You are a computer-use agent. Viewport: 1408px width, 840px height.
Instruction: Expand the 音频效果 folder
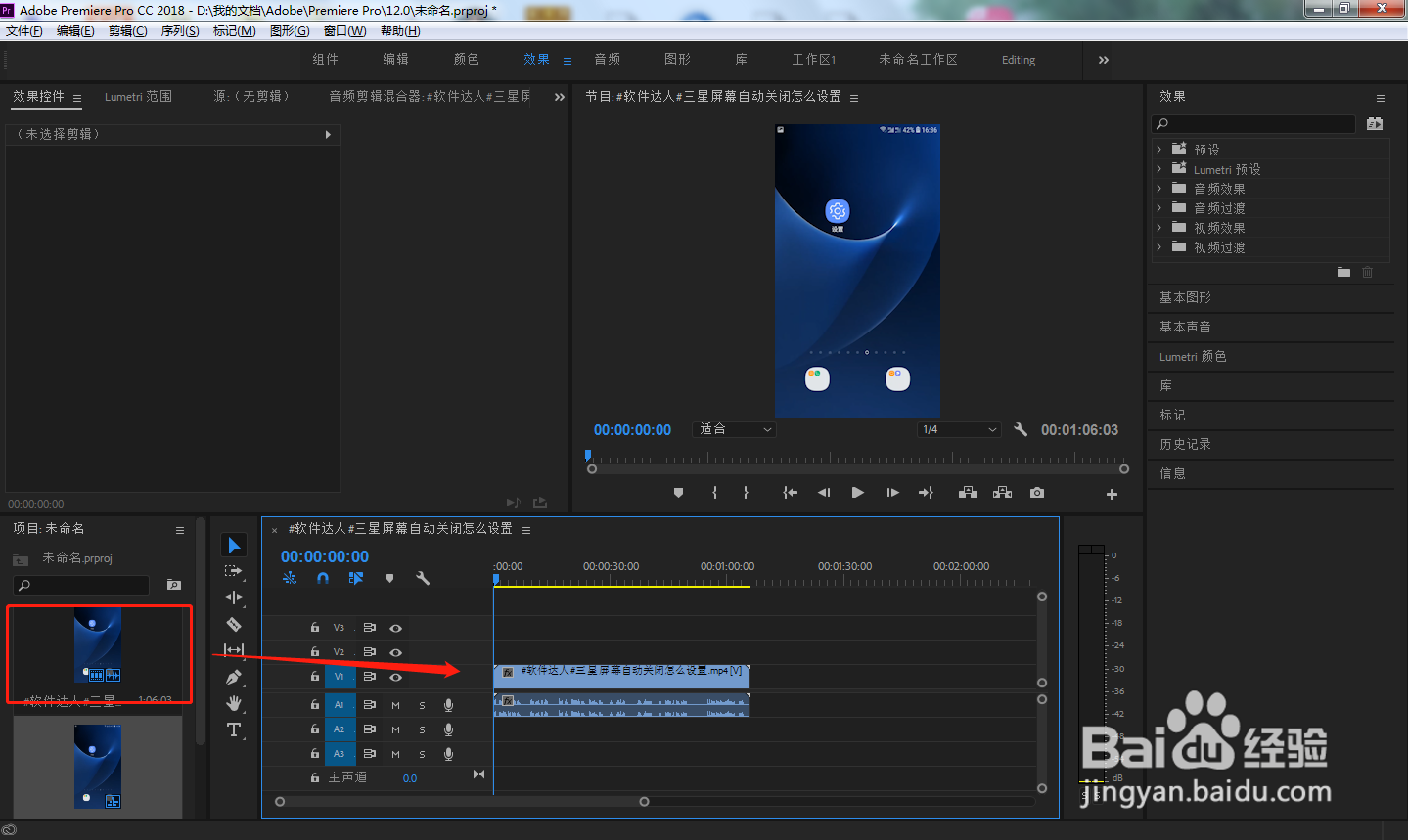click(1159, 189)
